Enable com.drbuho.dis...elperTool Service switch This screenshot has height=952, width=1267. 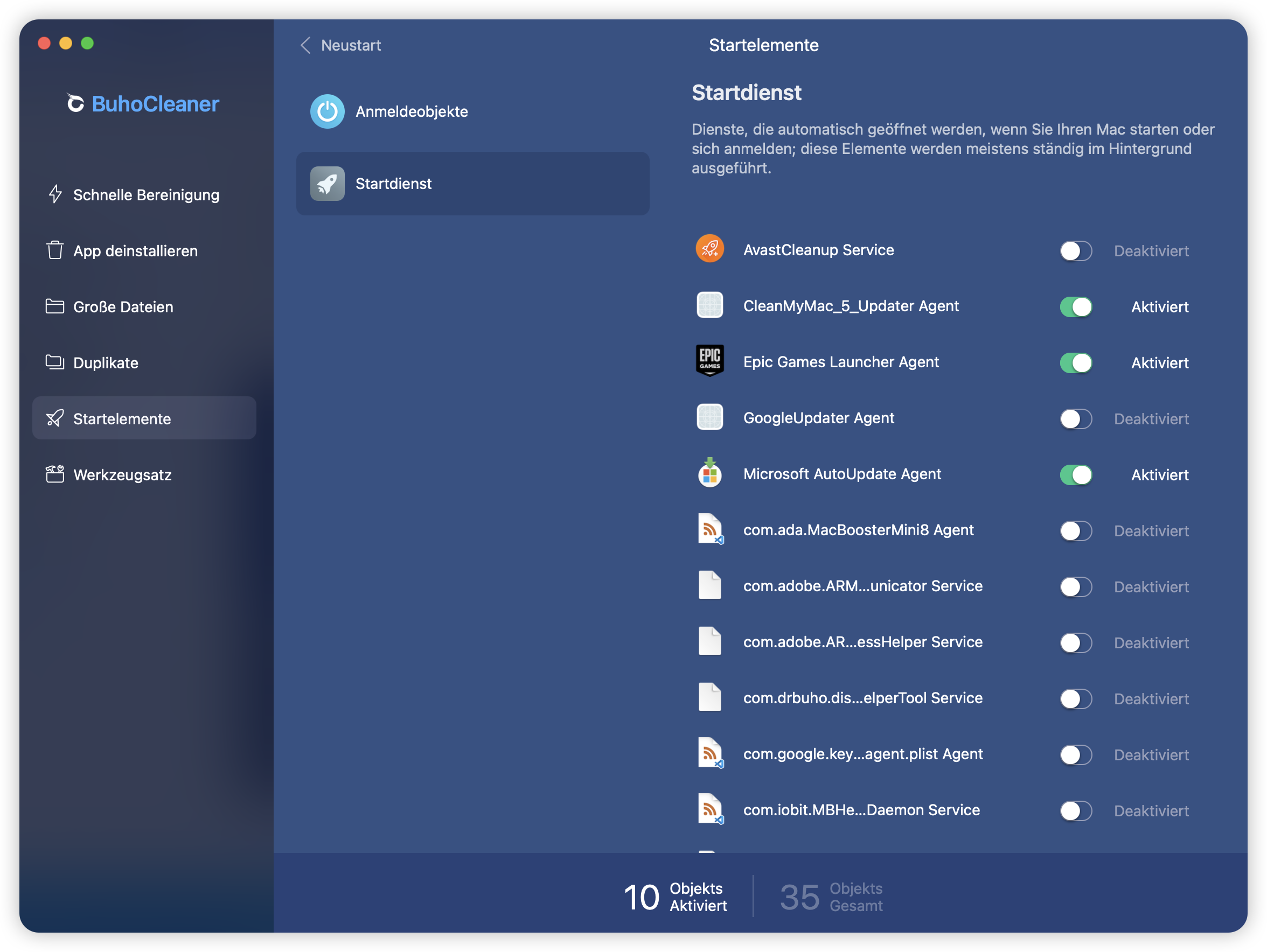(1076, 699)
